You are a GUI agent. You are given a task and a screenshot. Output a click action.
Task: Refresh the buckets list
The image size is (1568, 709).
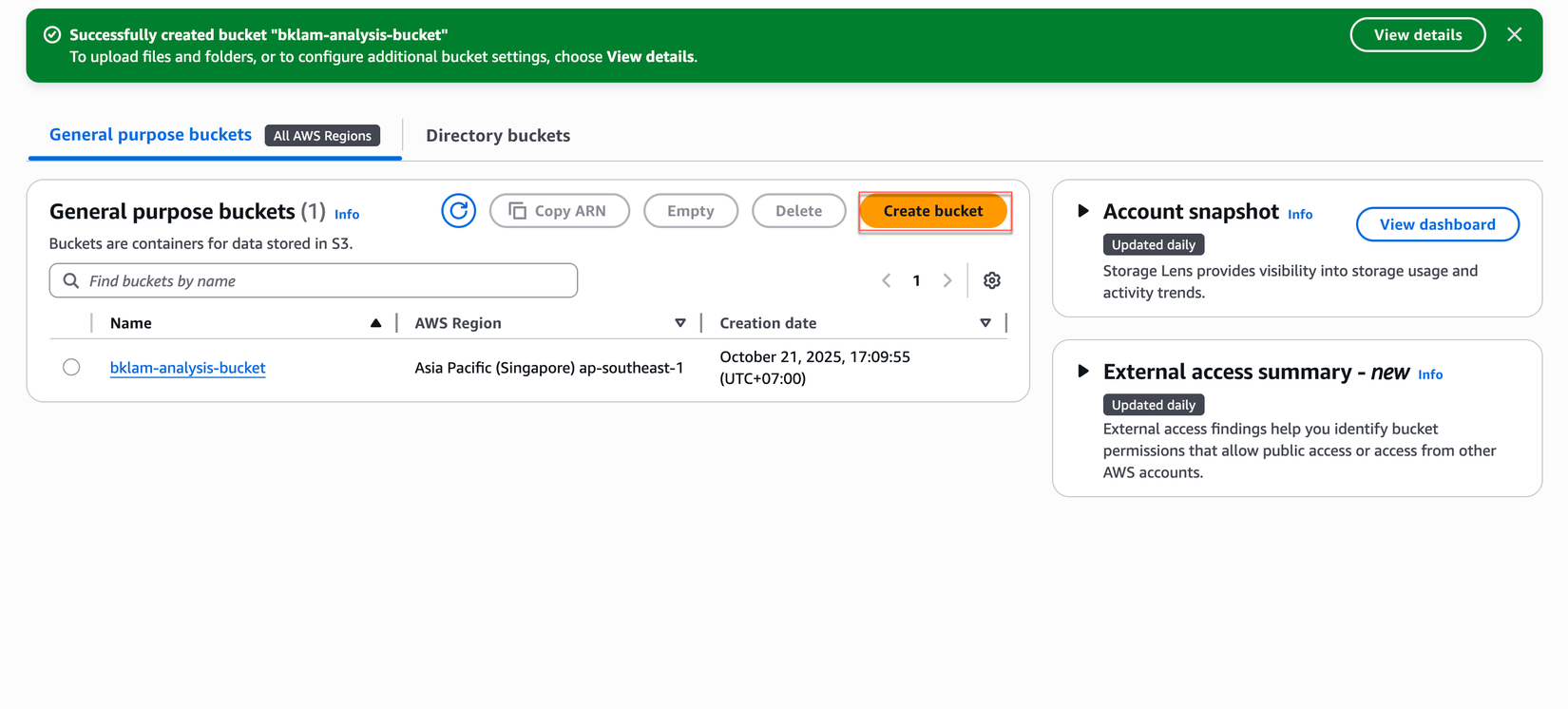458,211
